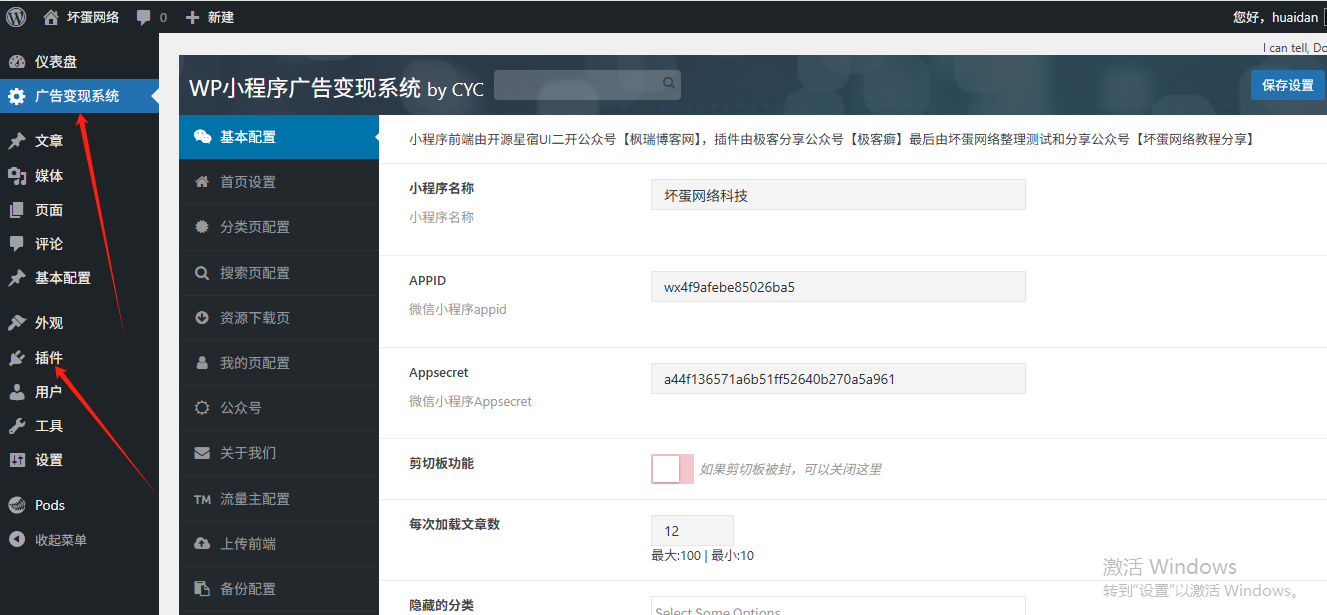Screen dimensions: 1327x615
Task: Click the 评论 comment icon in sidebar
Action: pyautogui.click(x=16, y=243)
